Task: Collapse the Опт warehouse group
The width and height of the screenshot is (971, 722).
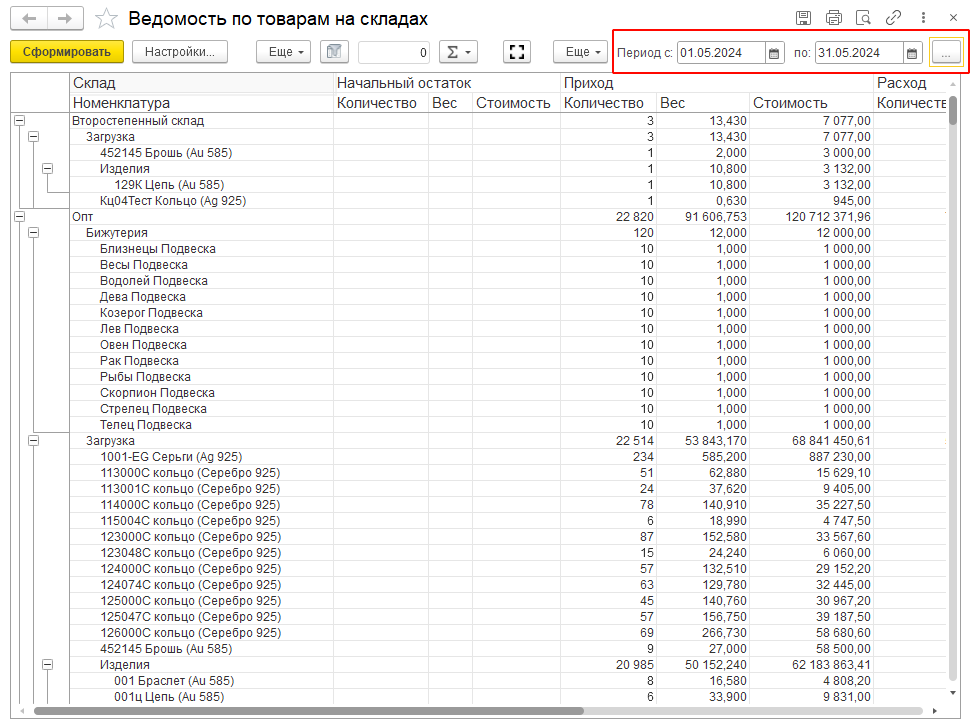Action: 20,217
